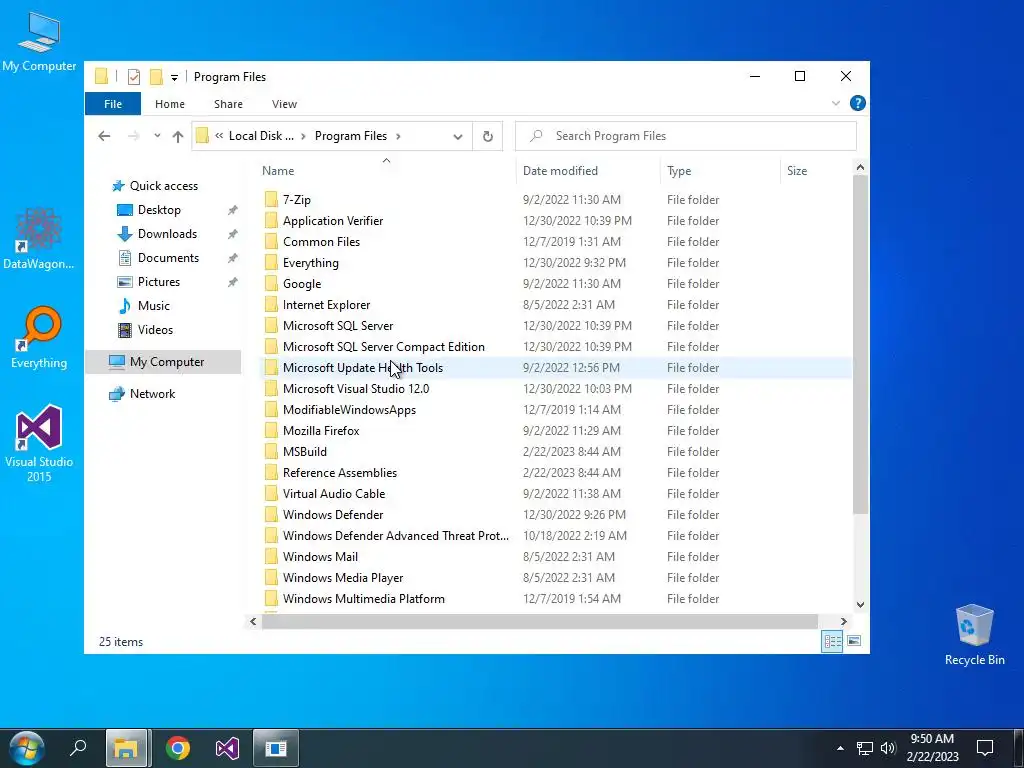Switch to the Home ribbon tab
The height and width of the screenshot is (768, 1024).
pos(170,104)
